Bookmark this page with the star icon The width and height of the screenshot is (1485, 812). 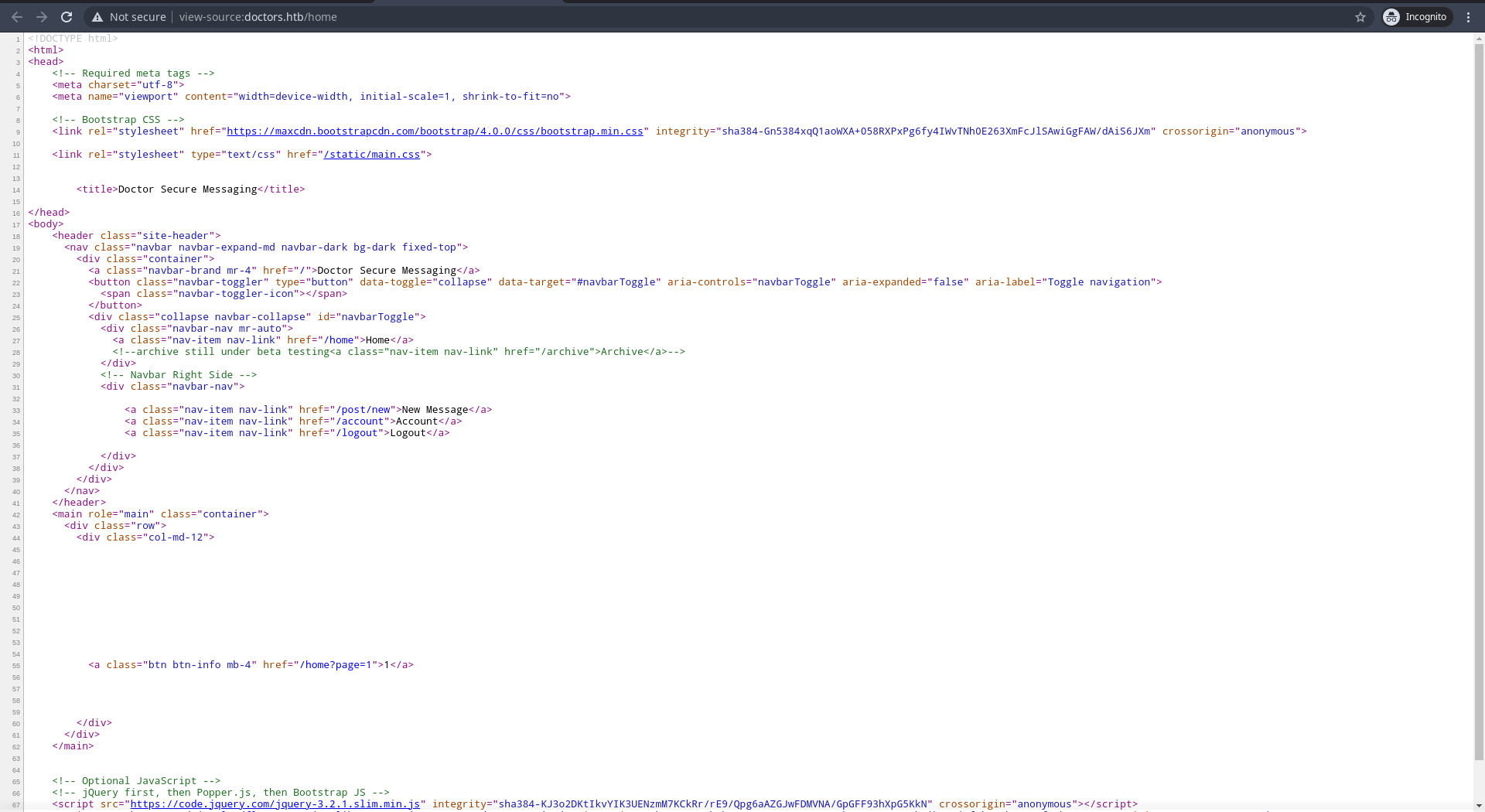click(x=1360, y=17)
